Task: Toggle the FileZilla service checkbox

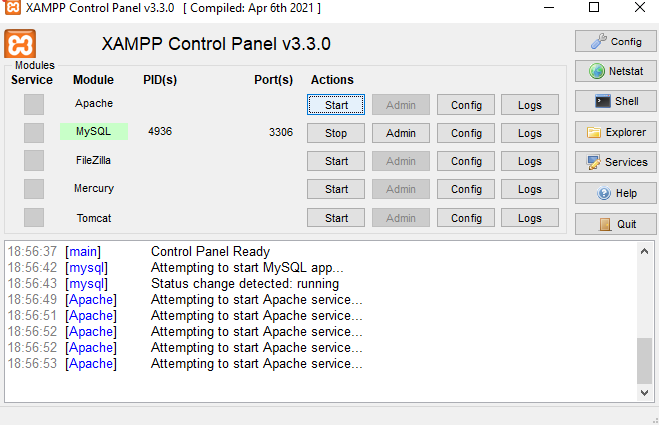Action: click(x=34, y=161)
